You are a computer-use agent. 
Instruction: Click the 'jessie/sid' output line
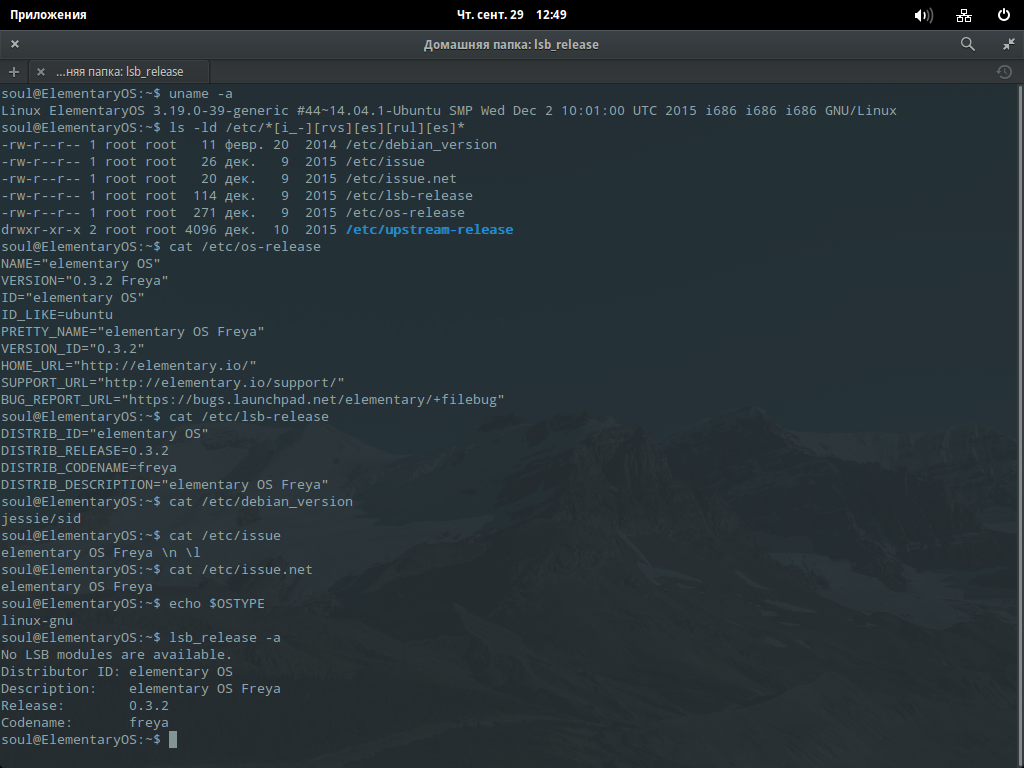click(x=41, y=519)
